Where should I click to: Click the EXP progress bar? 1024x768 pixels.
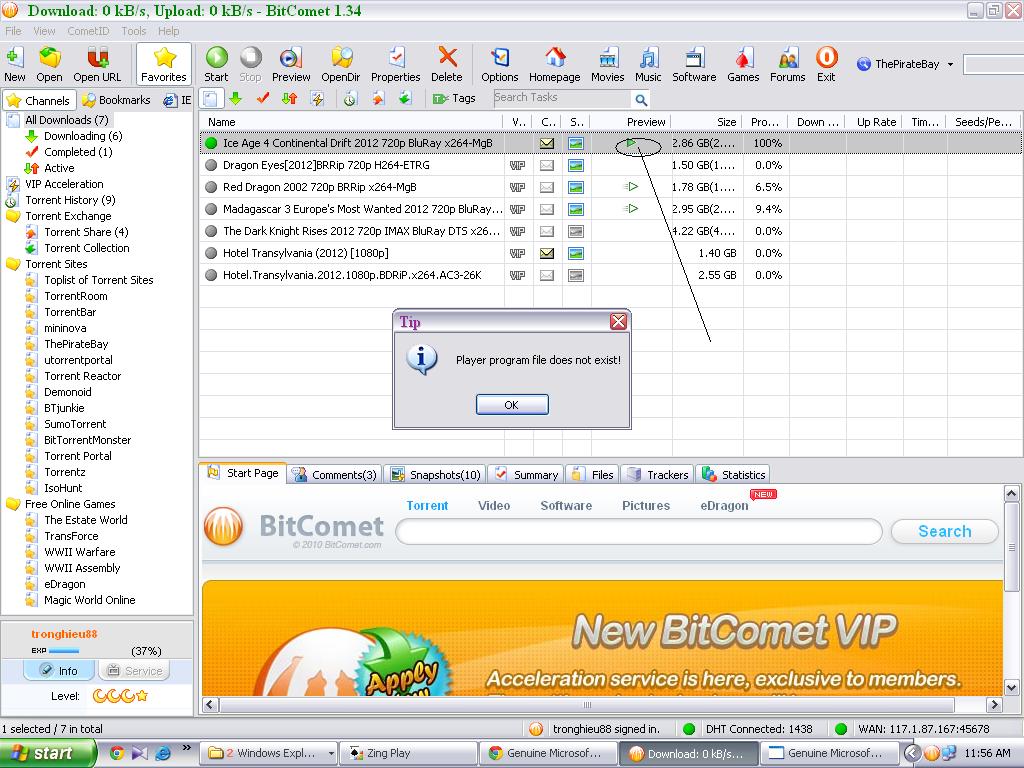point(64,650)
